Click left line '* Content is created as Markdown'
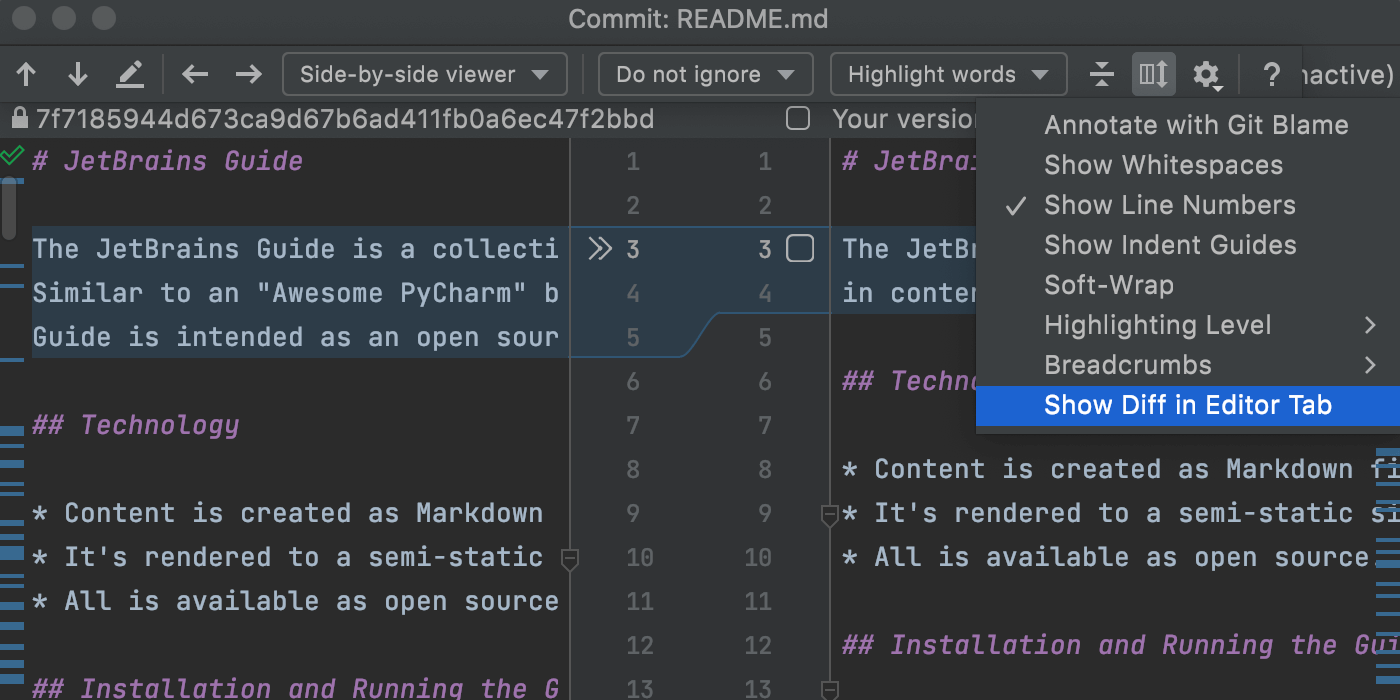The image size is (1400, 700). (288, 513)
